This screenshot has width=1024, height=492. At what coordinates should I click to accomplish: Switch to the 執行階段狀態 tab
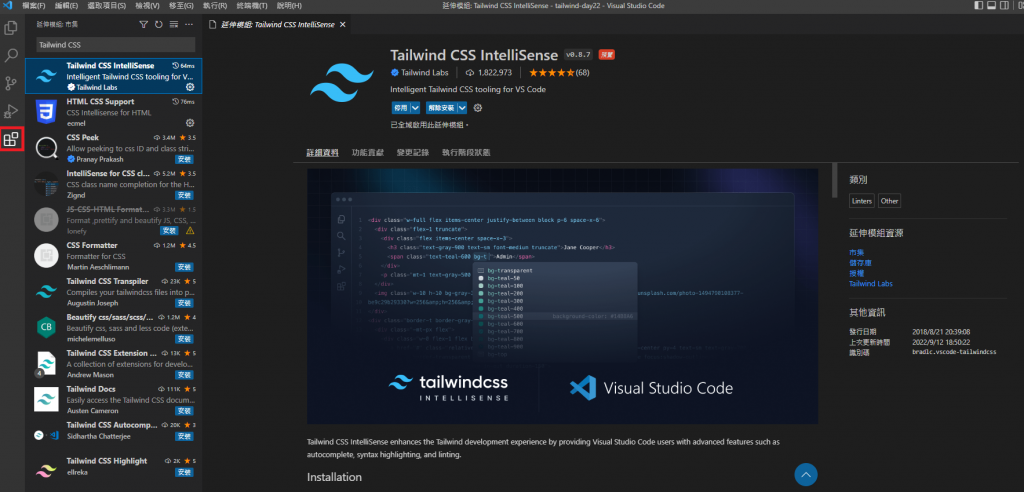pyautogui.click(x=466, y=152)
